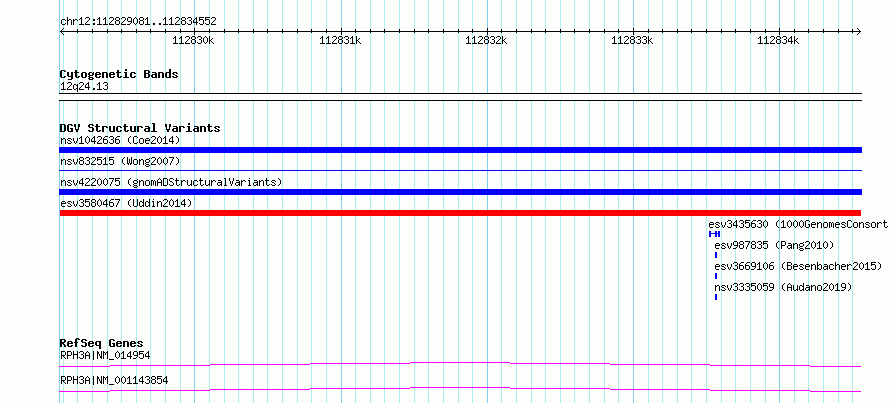Open the nsv832515 (Wong2007) label
The width and height of the screenshot is (890, 403).
(x=120, y=161)
